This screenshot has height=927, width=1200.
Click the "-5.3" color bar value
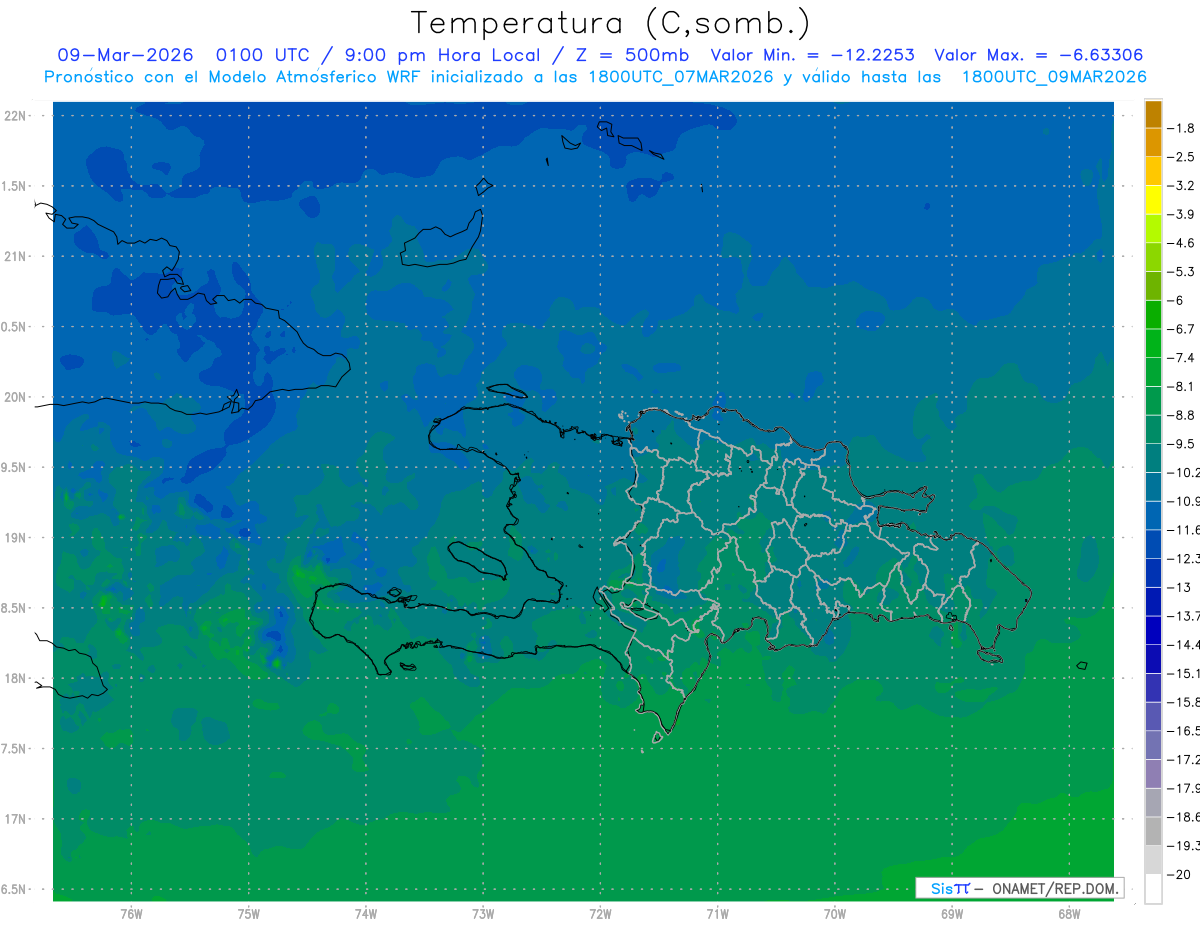(1181, 271)
